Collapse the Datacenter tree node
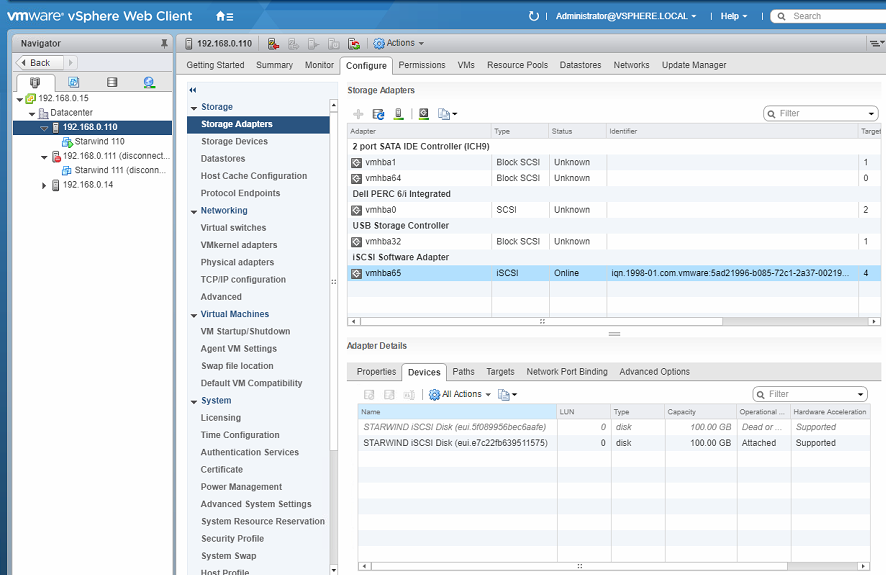This screenshot has width=886, height=575. click(32, 114)
